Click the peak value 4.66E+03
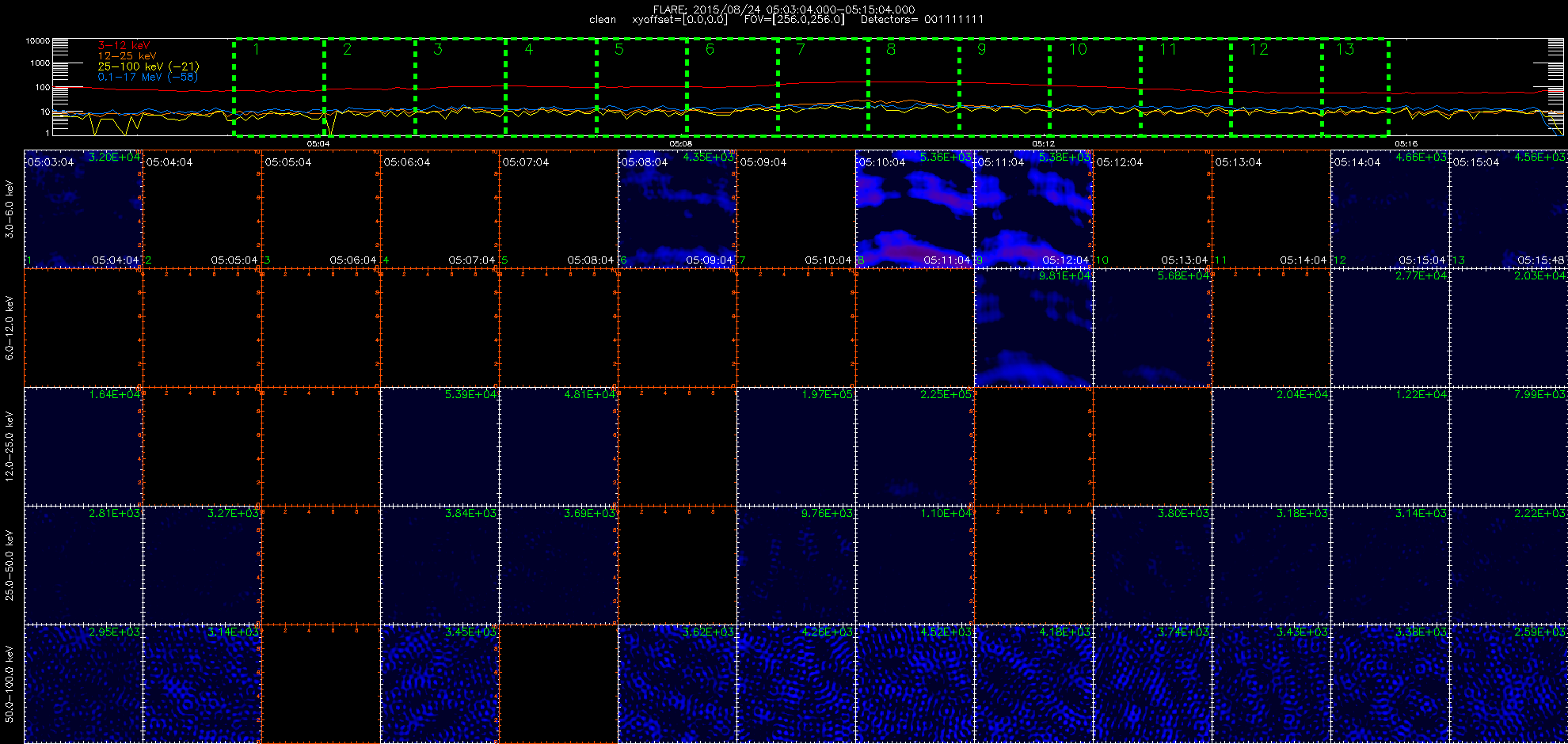 coord(1421,157)
